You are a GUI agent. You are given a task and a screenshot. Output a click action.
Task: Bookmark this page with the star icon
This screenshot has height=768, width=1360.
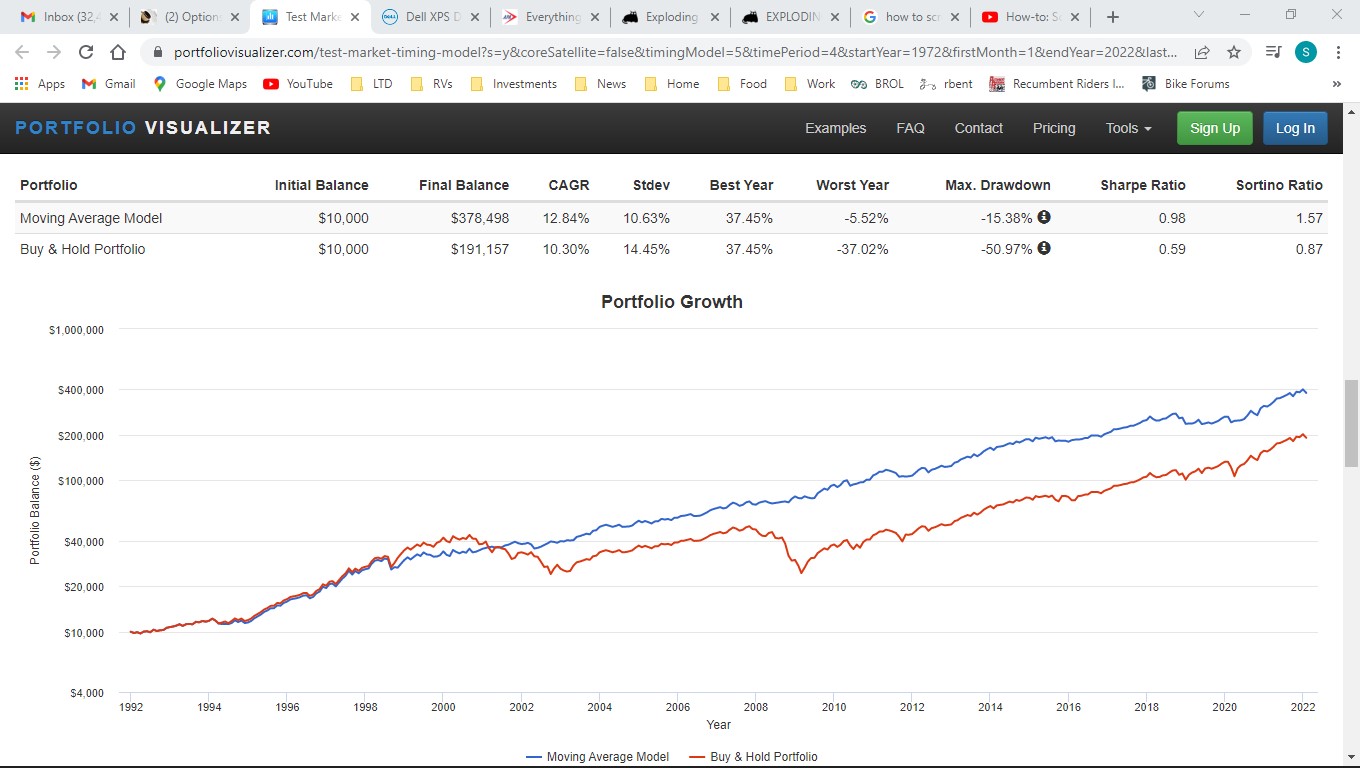click(x=1234, y=52)
